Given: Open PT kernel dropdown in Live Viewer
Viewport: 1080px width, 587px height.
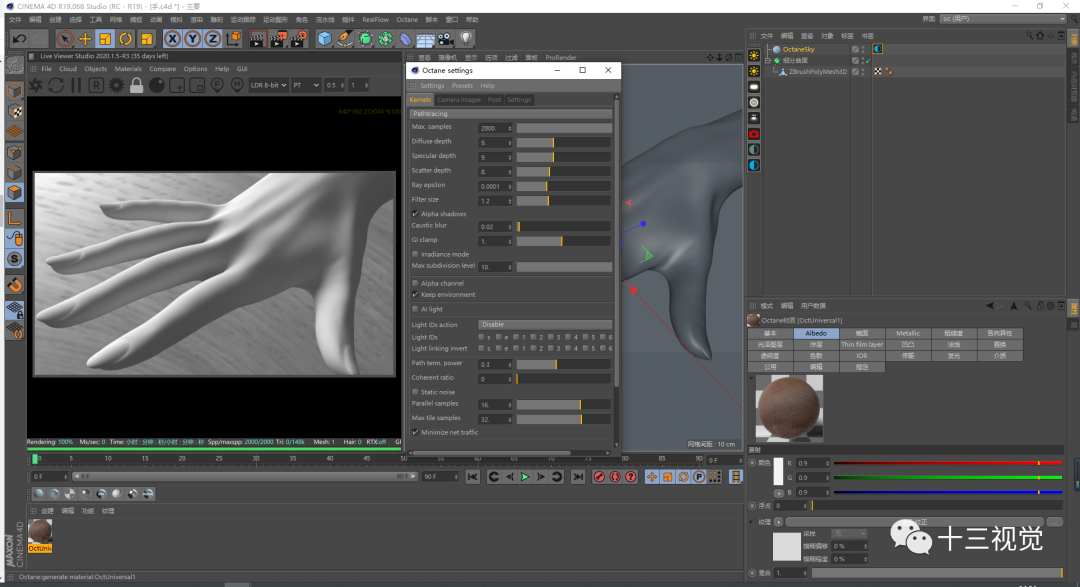Looking at the screenshot, I should point(306,85).
